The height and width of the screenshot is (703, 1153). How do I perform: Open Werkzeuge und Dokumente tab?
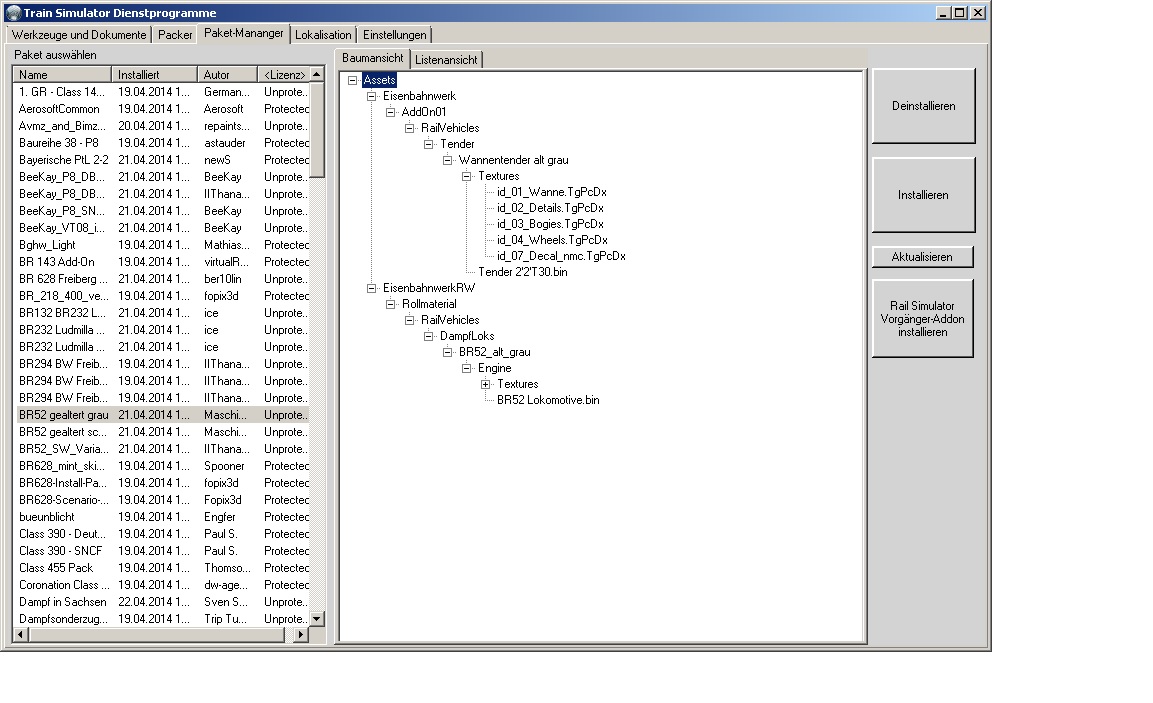point(79,35)
